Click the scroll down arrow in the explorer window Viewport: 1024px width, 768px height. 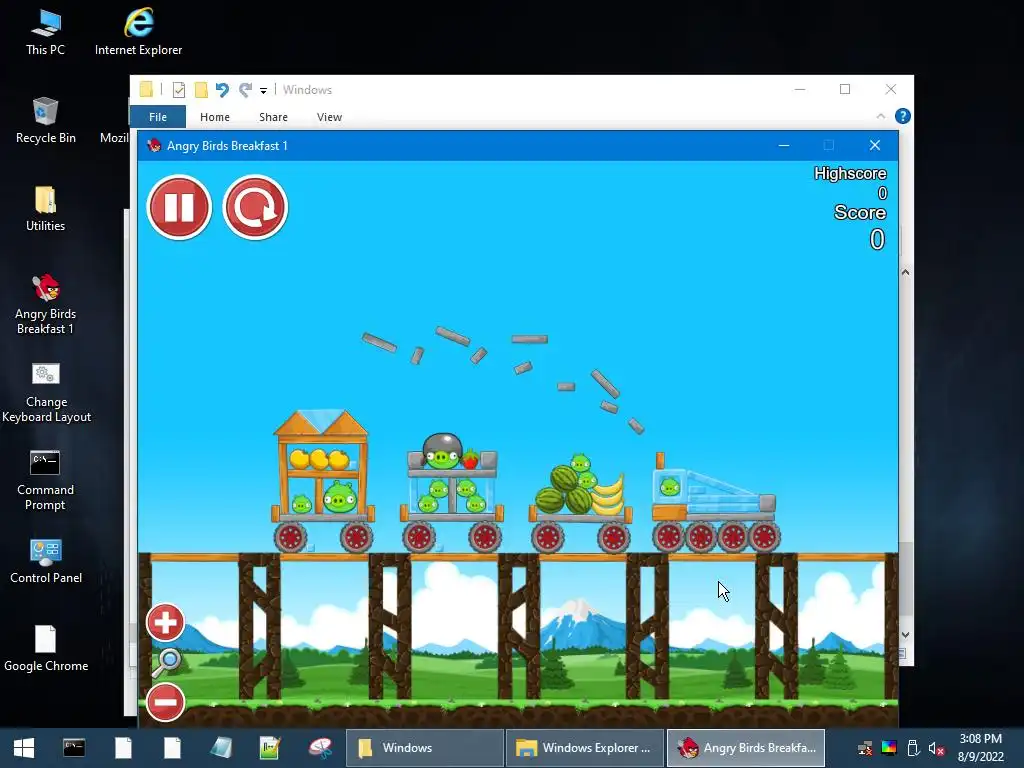pyautogui.click(x=906, y=635)
